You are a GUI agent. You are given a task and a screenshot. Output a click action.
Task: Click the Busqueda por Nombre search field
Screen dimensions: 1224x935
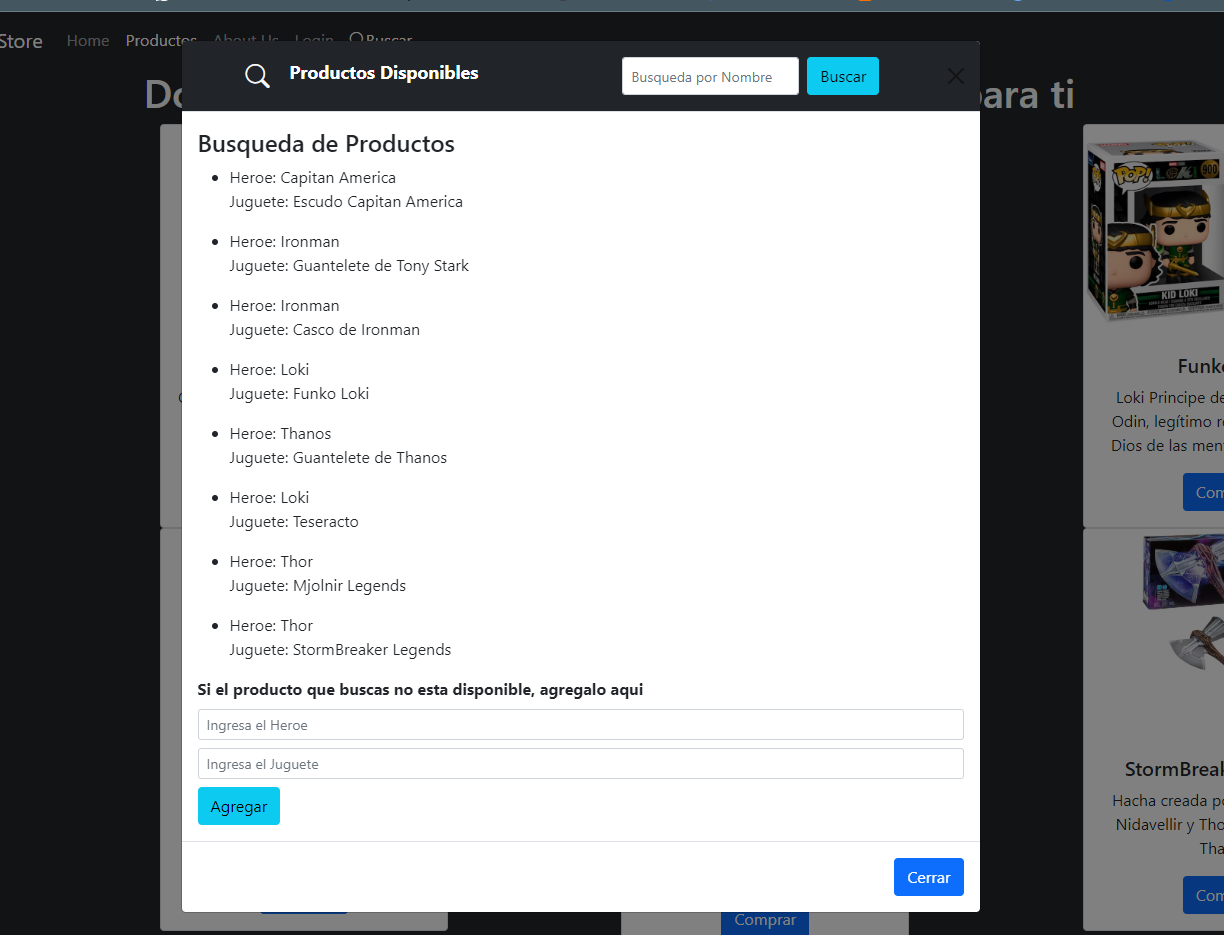(x=710, y=76)
